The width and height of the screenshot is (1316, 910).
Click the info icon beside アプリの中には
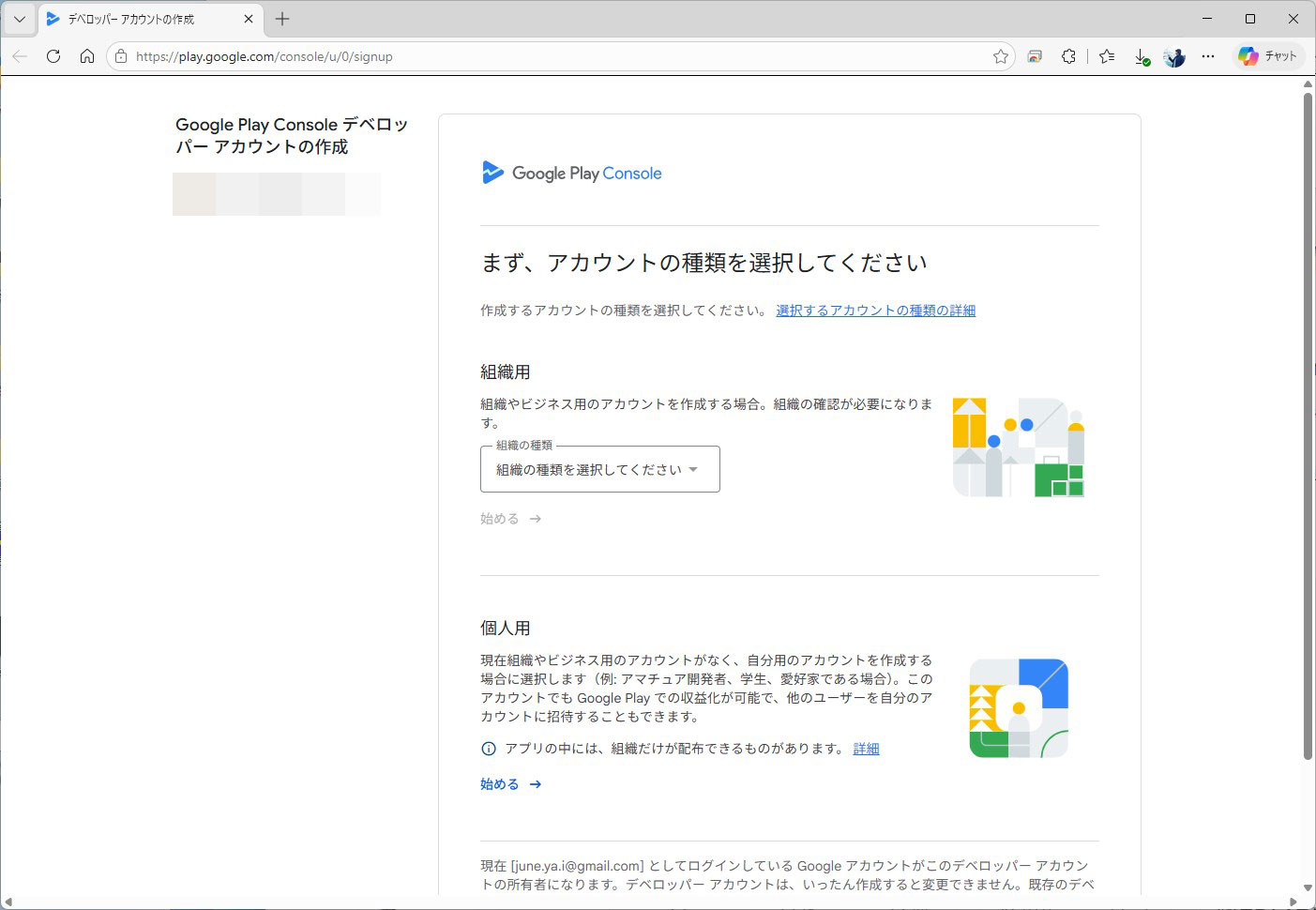point(488,749)
